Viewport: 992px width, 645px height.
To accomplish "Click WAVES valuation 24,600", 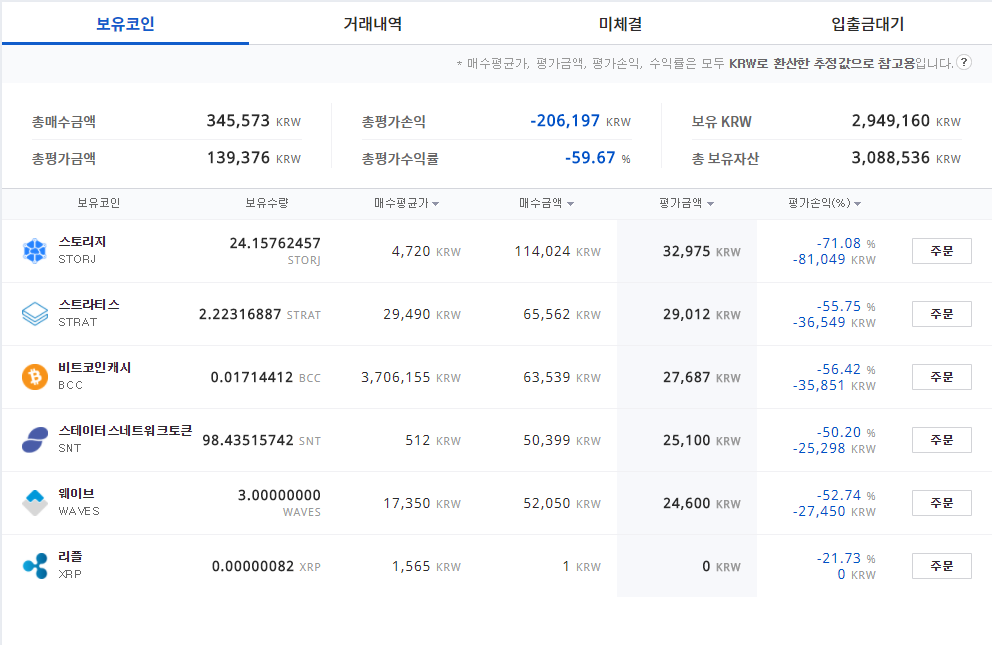I will pos(686,503).
